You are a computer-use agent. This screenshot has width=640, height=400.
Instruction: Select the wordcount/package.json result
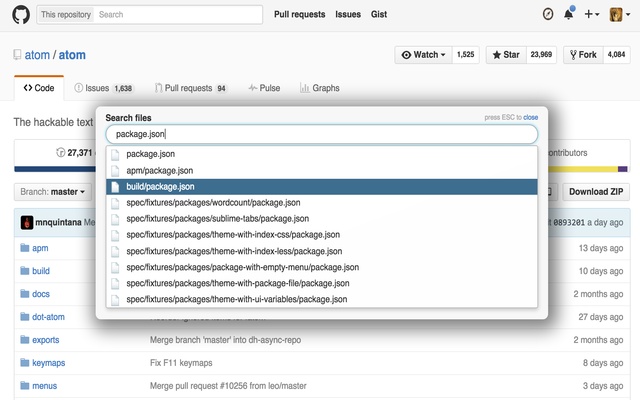click(322, 203)
